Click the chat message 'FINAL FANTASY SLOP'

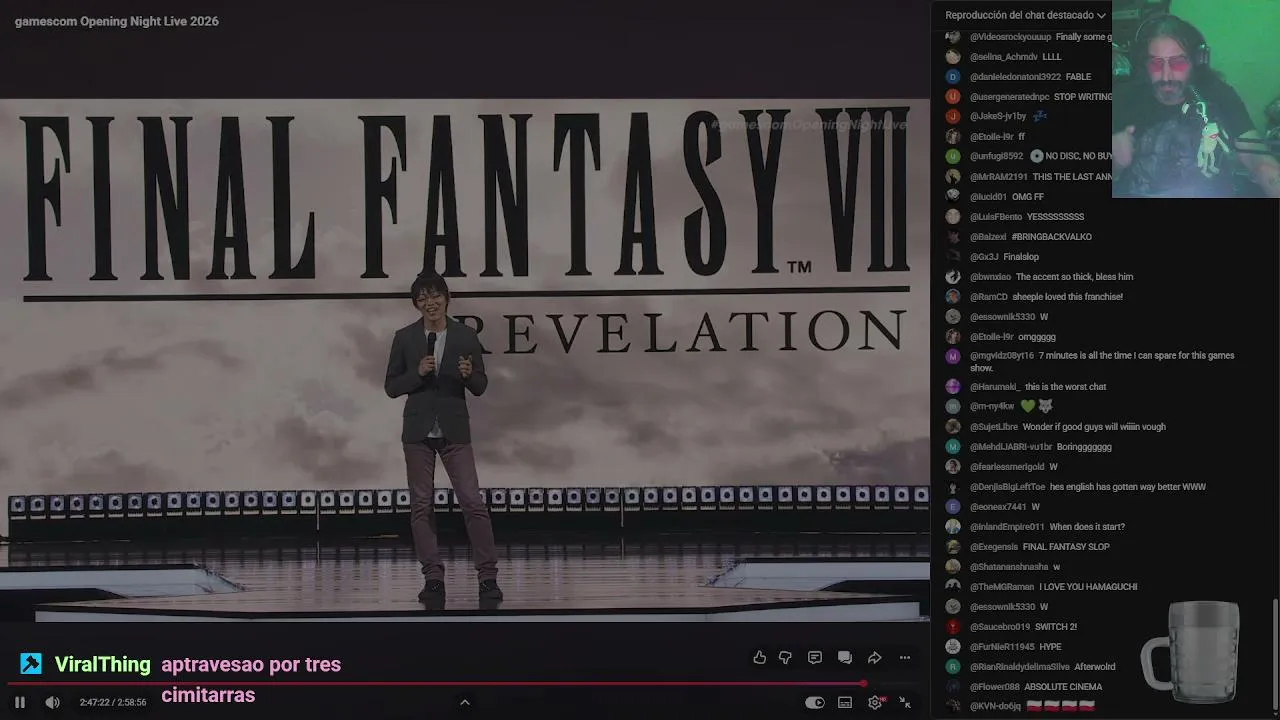(1066, 547)
